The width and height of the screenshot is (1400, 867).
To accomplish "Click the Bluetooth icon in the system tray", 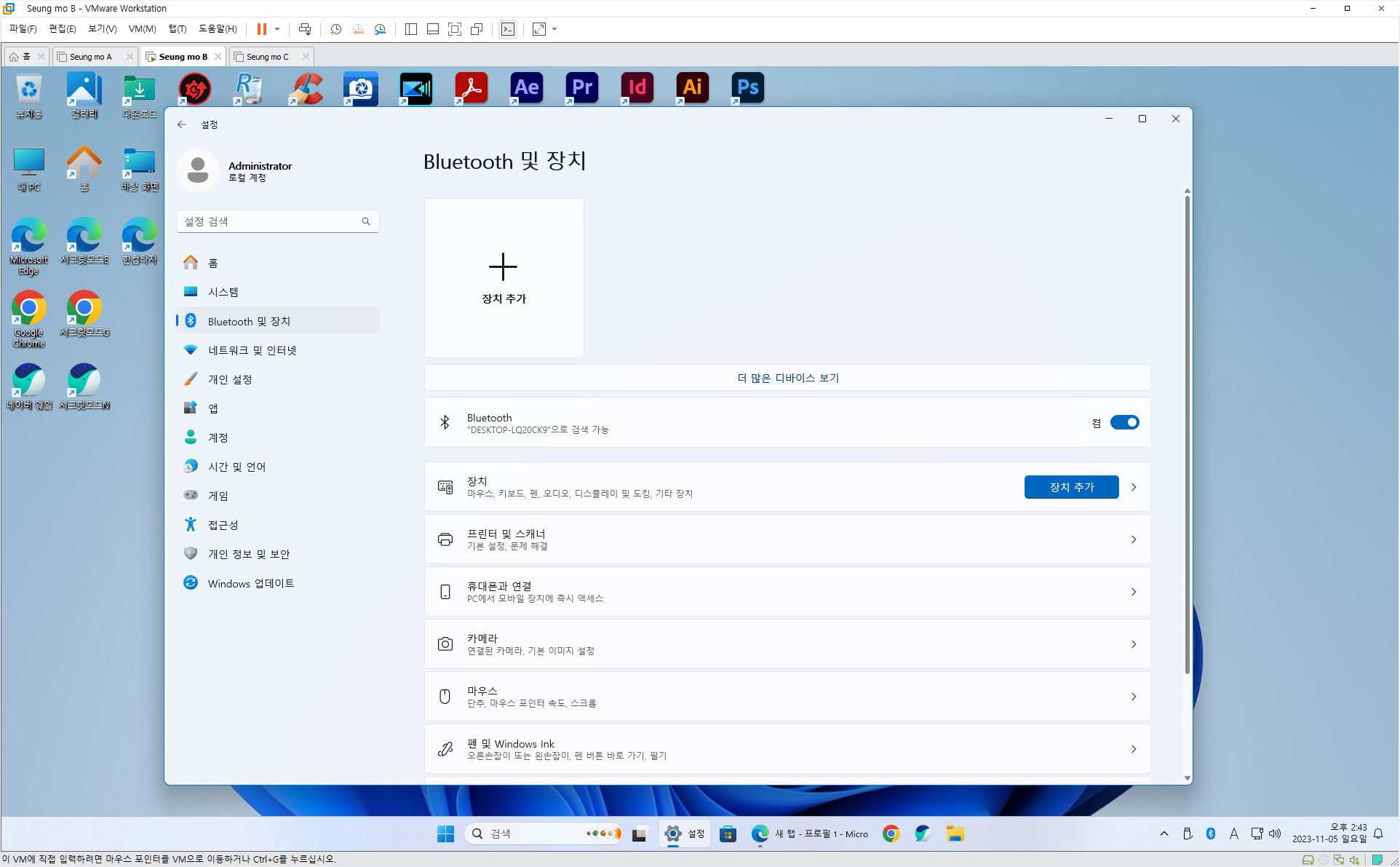I will [1211, 834].
